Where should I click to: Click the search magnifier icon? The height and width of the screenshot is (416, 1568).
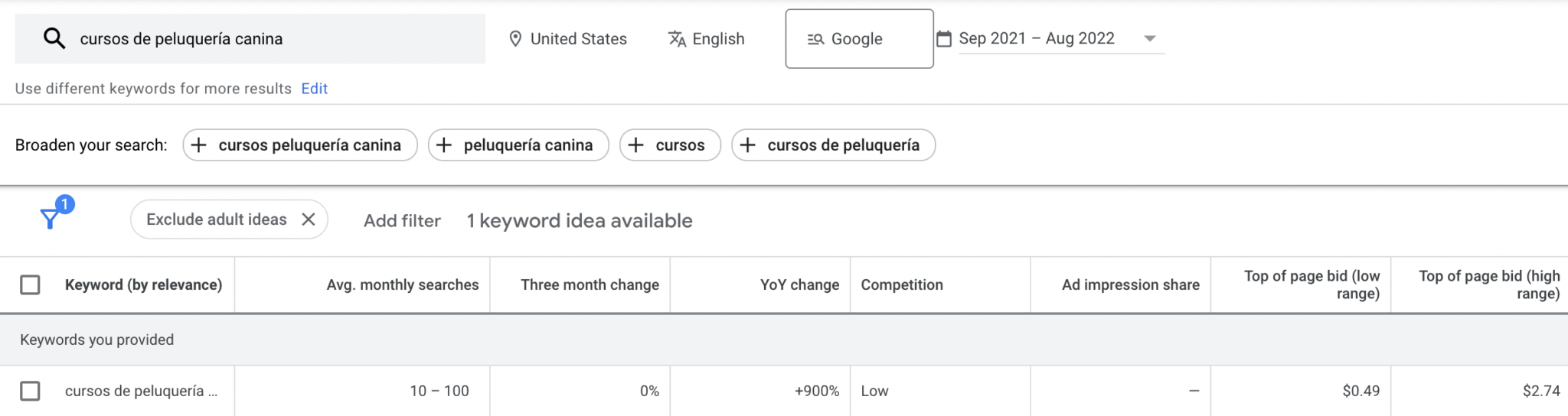(54, 38)
